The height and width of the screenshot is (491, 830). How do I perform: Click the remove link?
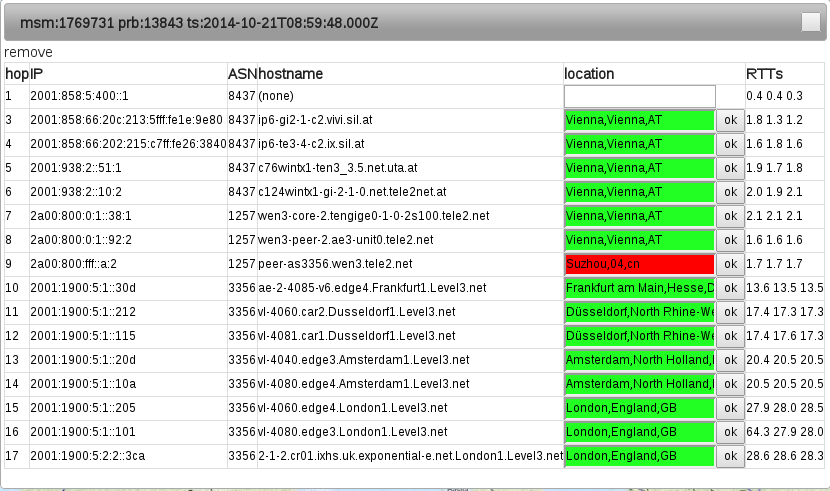point(28,52)
